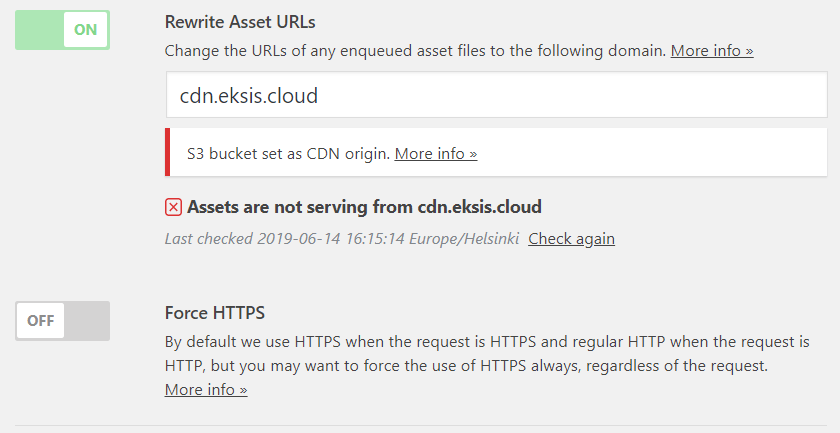840x433 pixels.
Task: Click the Force HTTPS heading
Action: (214, 313)
